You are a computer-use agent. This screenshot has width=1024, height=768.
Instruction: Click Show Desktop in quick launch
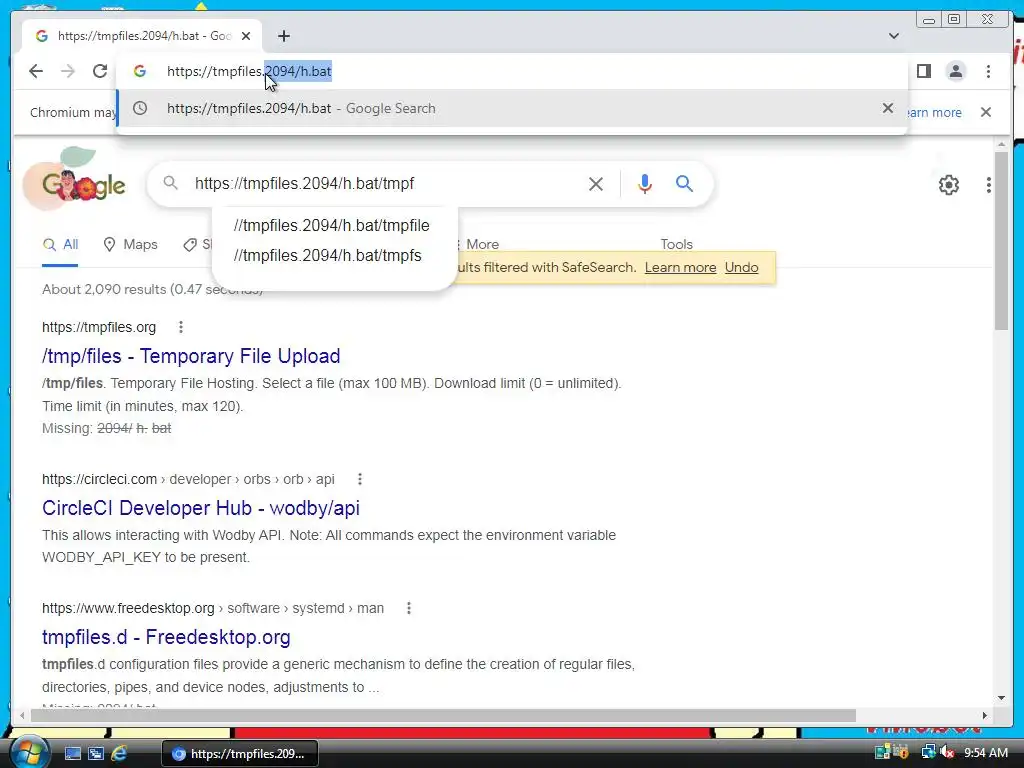point(73,754)
